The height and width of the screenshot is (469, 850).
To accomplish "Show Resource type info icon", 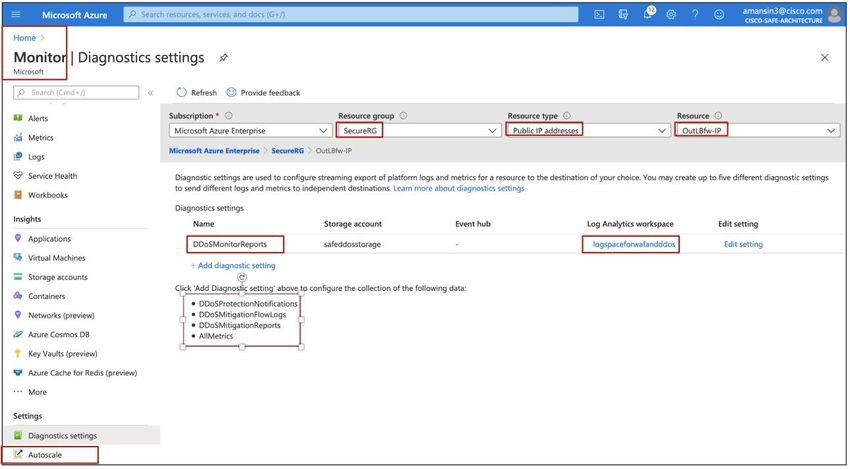I will click(566, 115).
